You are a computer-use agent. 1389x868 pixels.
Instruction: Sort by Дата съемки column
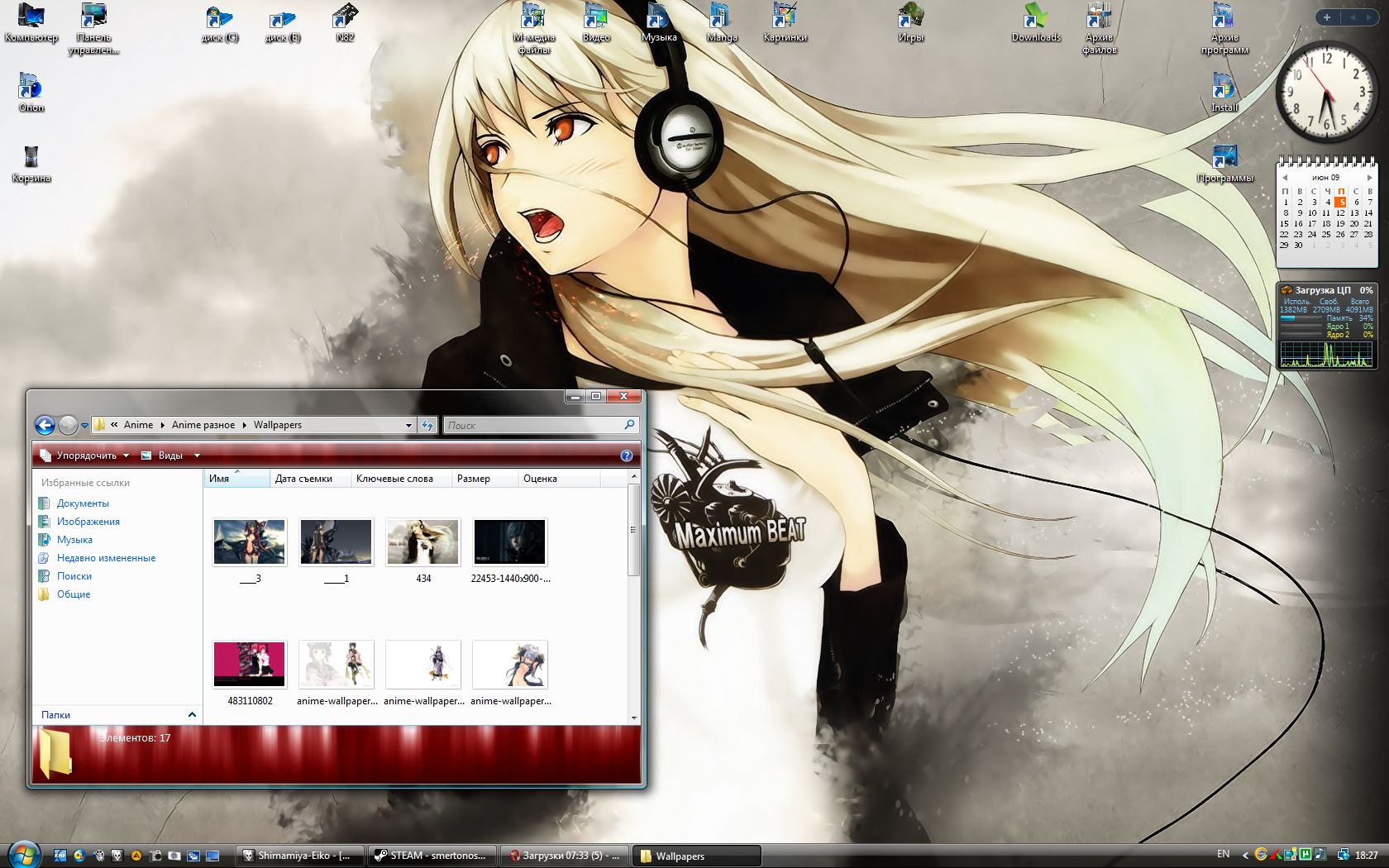pyautogui.click(x=310, y=479)
